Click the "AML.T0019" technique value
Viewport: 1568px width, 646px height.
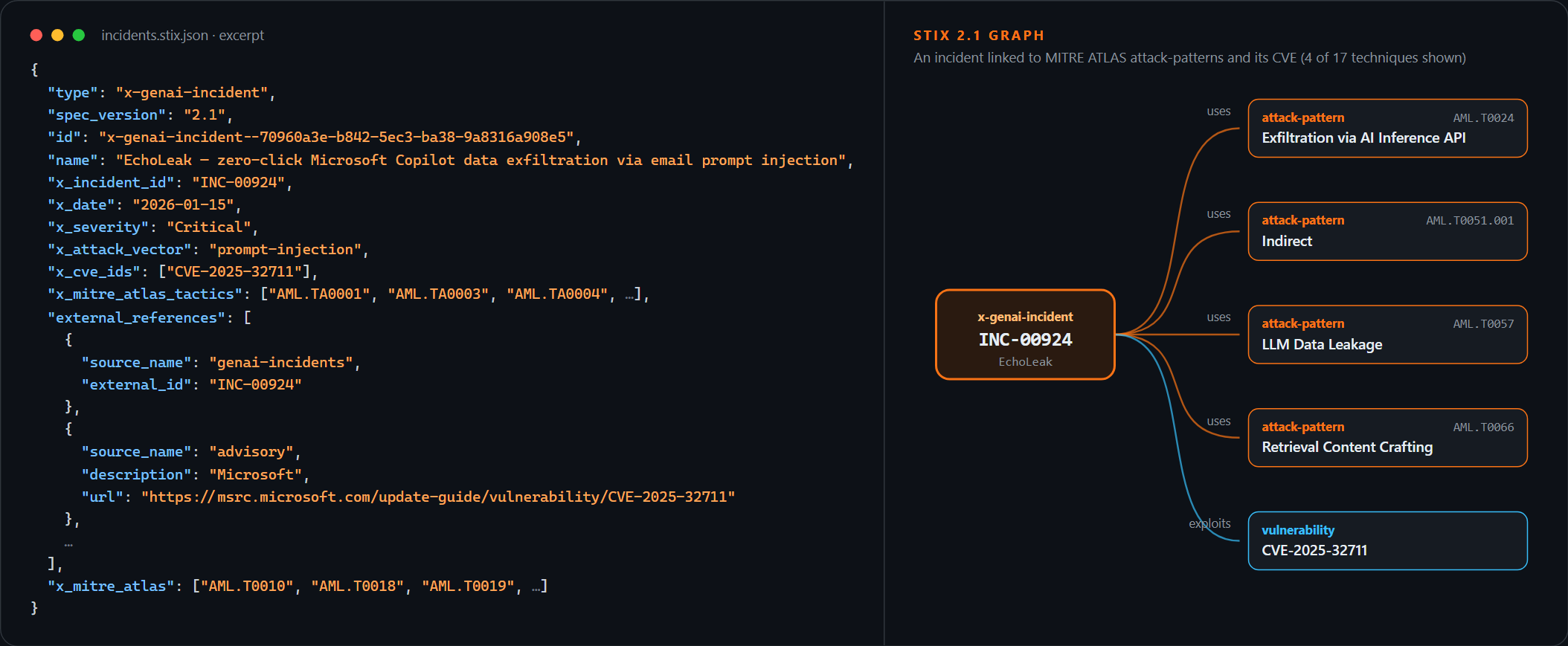tap(468, 586)
